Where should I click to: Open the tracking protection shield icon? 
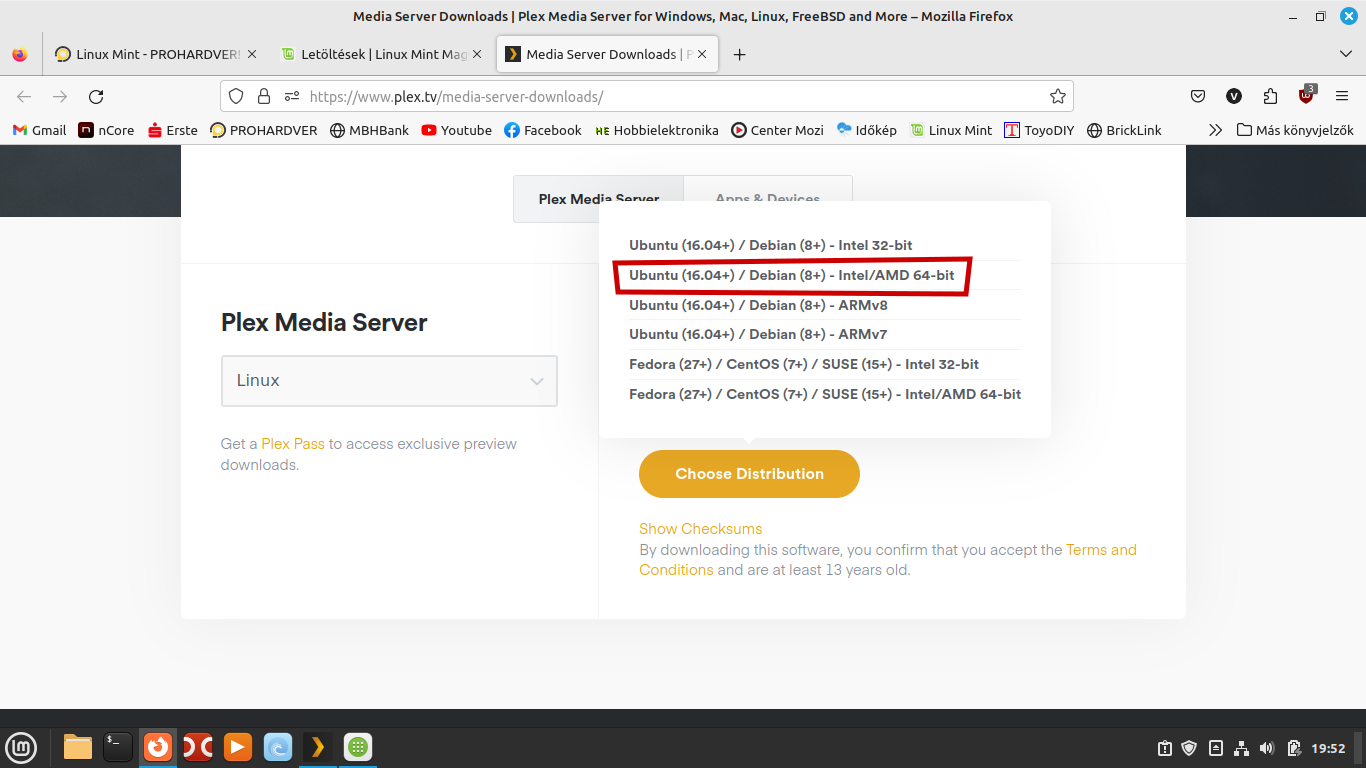(x=236, y=97)
